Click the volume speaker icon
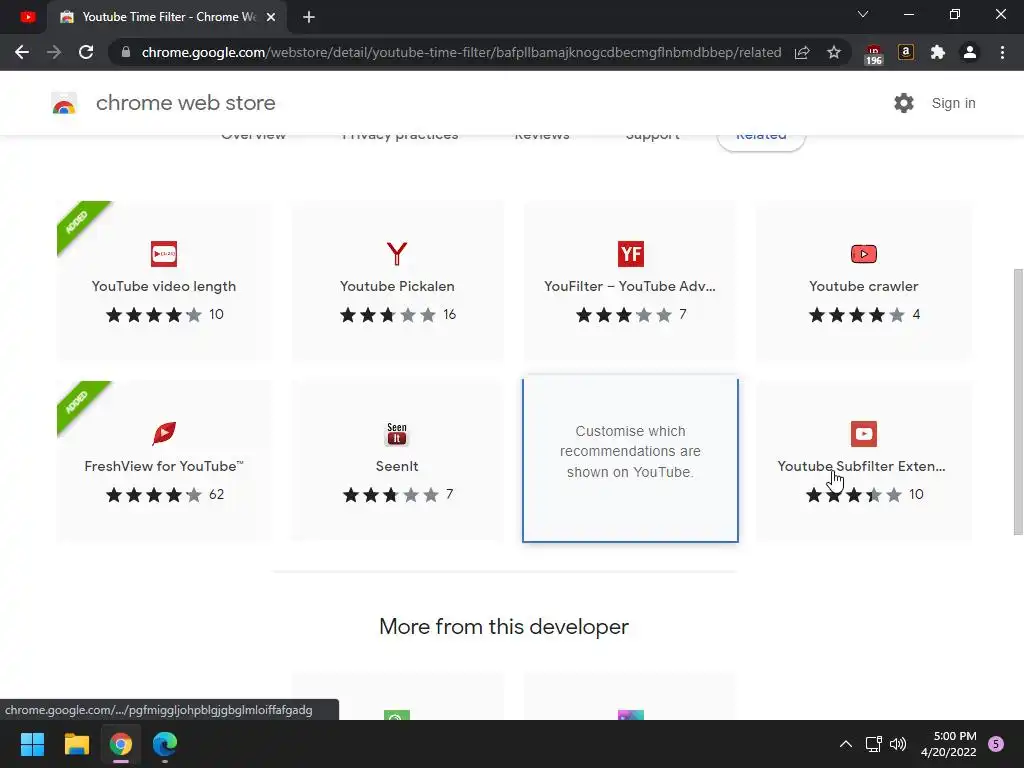The height and width of the screenshot is (768, 1024). pyautogui.click(x=898, y=744)
